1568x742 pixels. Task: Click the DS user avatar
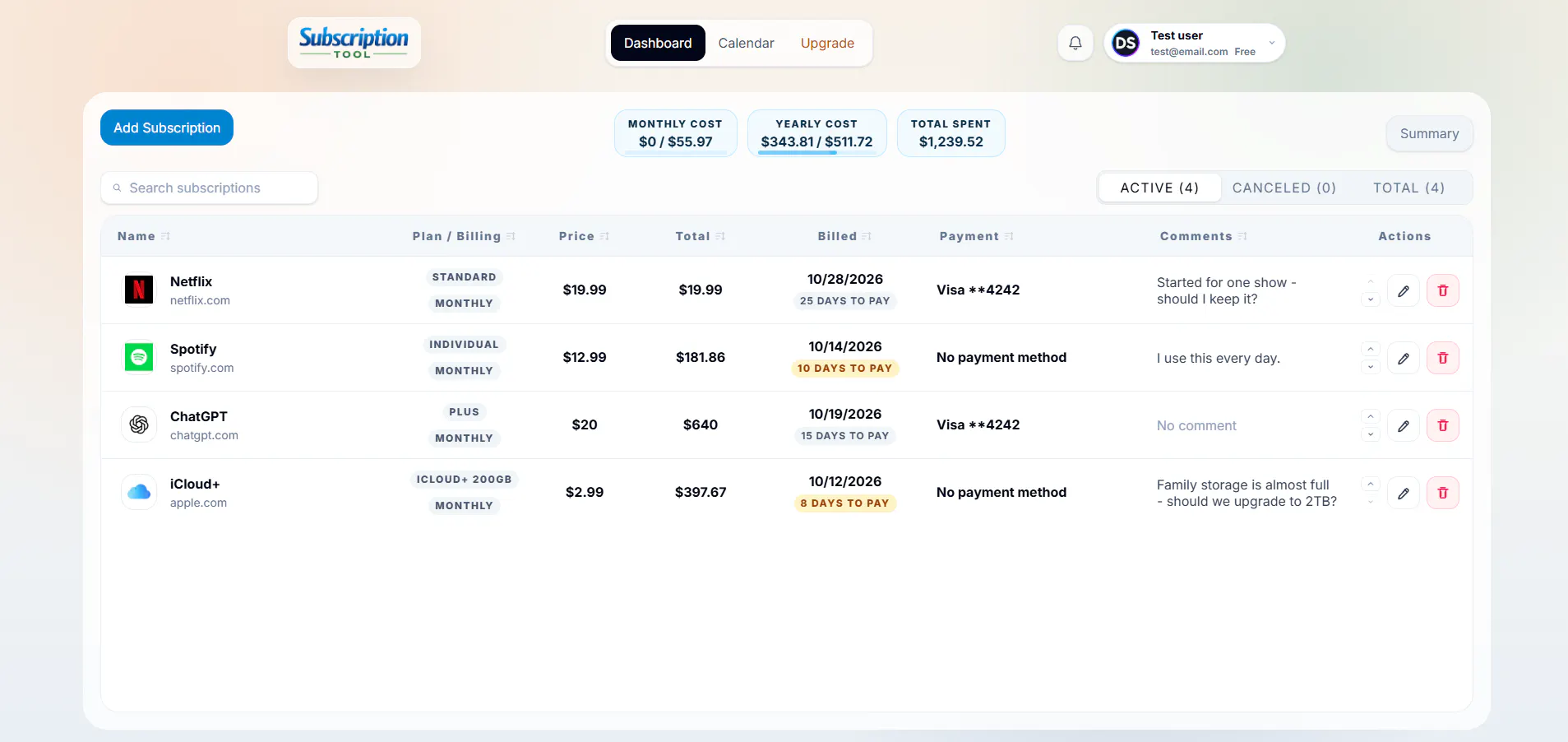[1126, 43]
